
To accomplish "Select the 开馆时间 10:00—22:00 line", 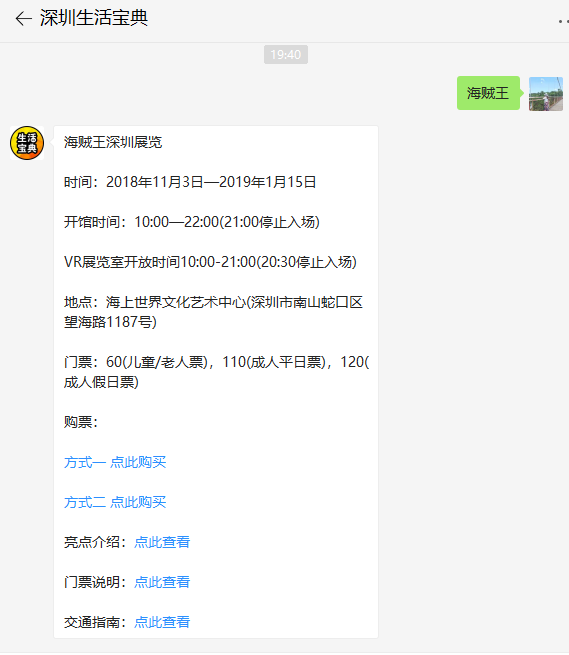I will coord(192,222).
